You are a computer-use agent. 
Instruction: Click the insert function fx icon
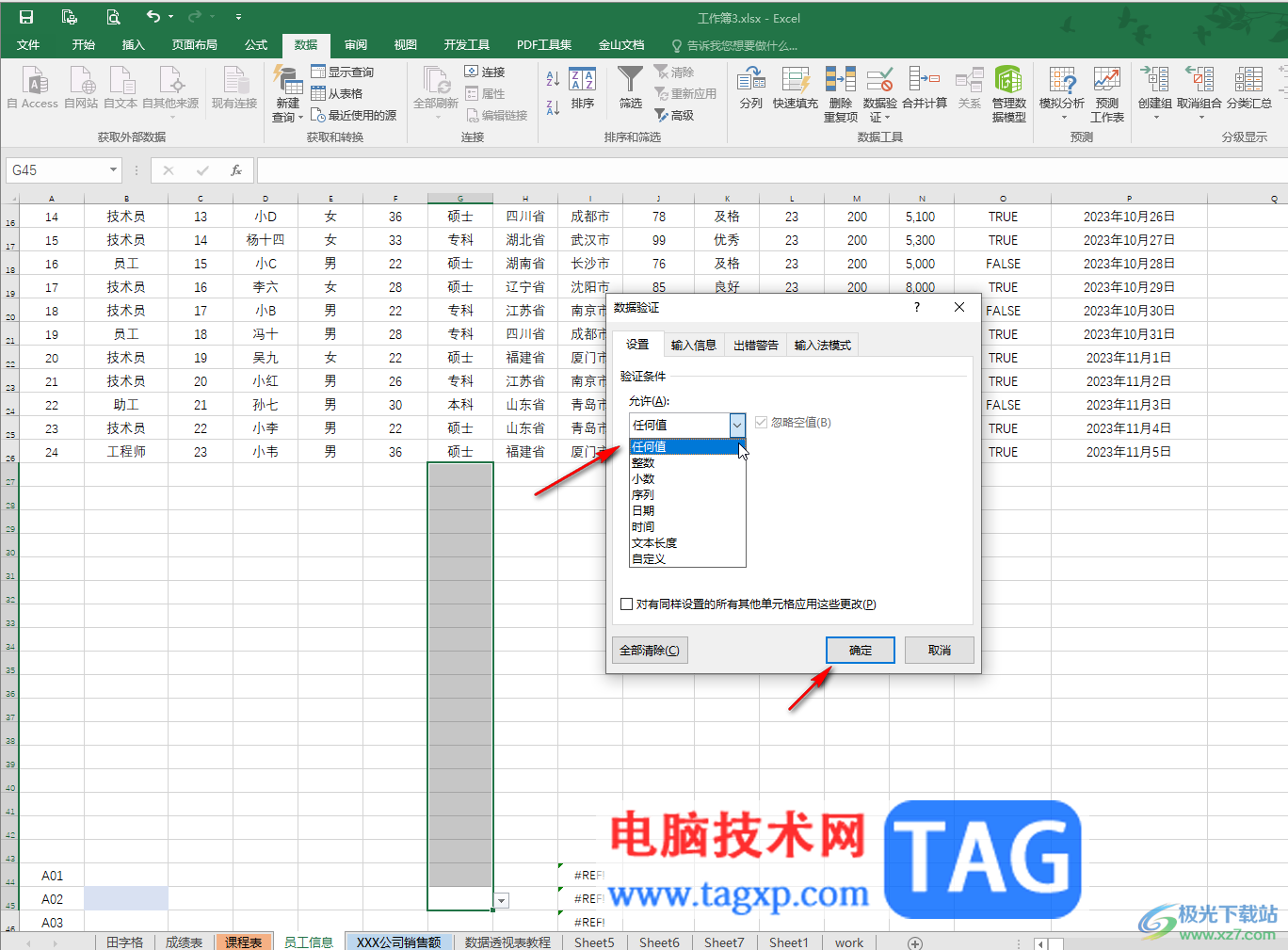point(236,170)
